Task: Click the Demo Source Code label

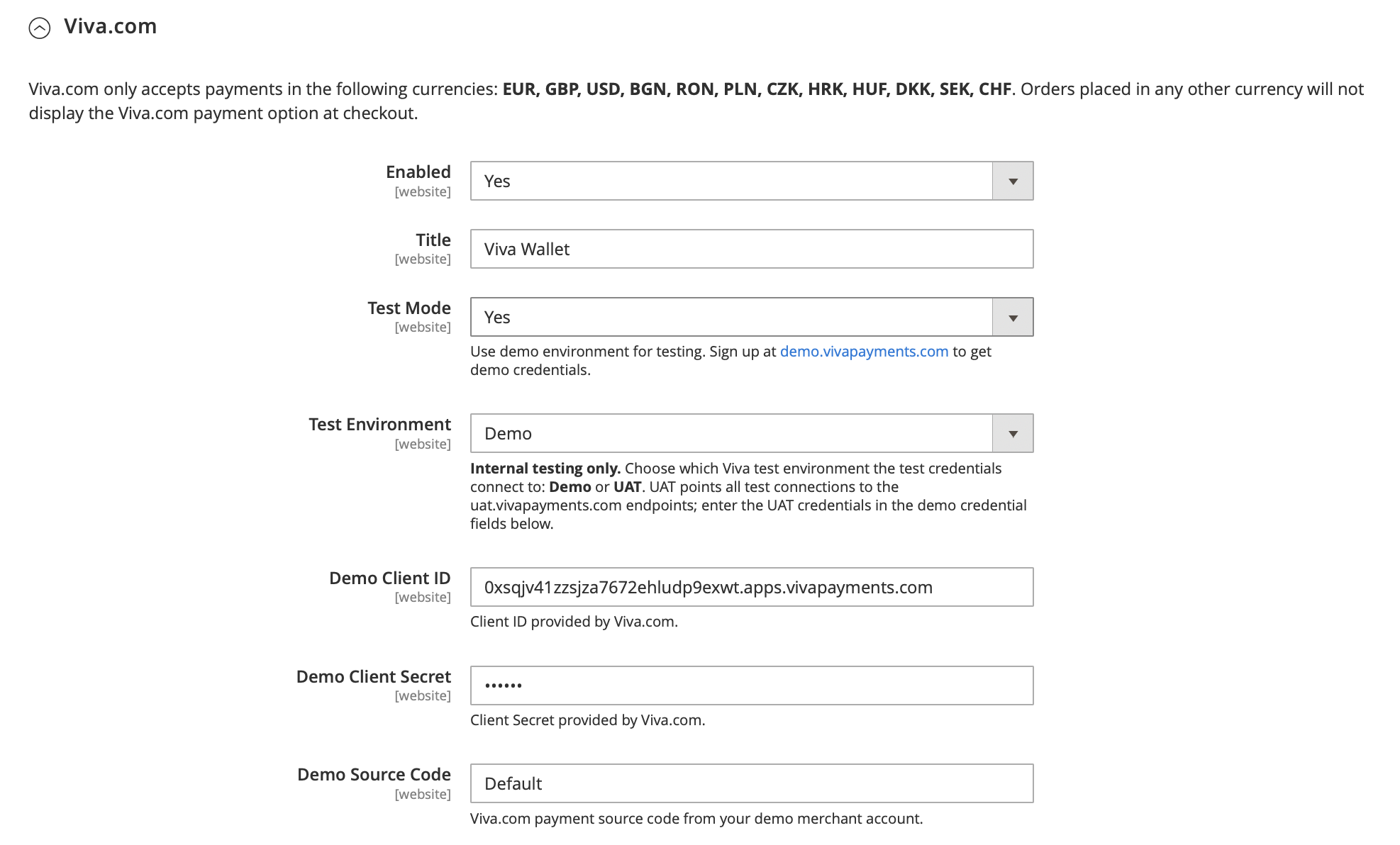Action: pos(374,775)
